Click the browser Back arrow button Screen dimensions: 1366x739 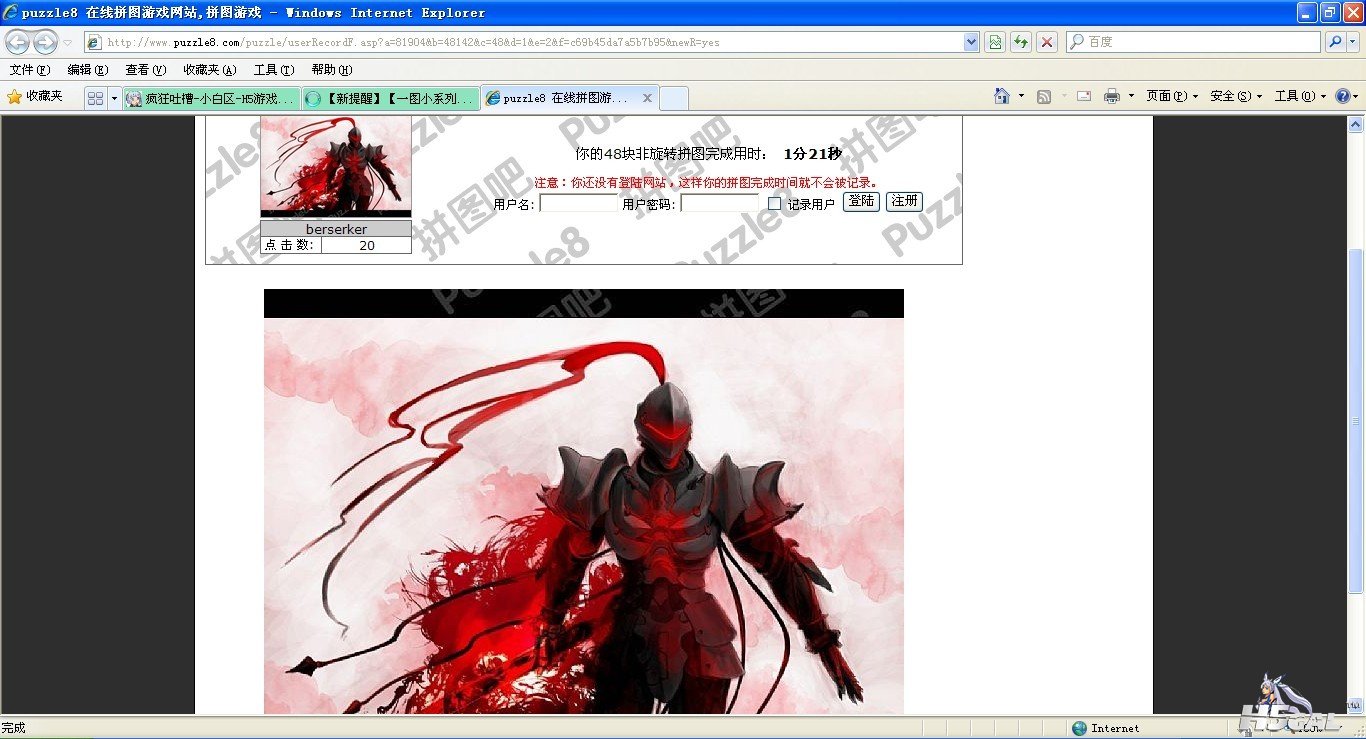click(18, 42)
